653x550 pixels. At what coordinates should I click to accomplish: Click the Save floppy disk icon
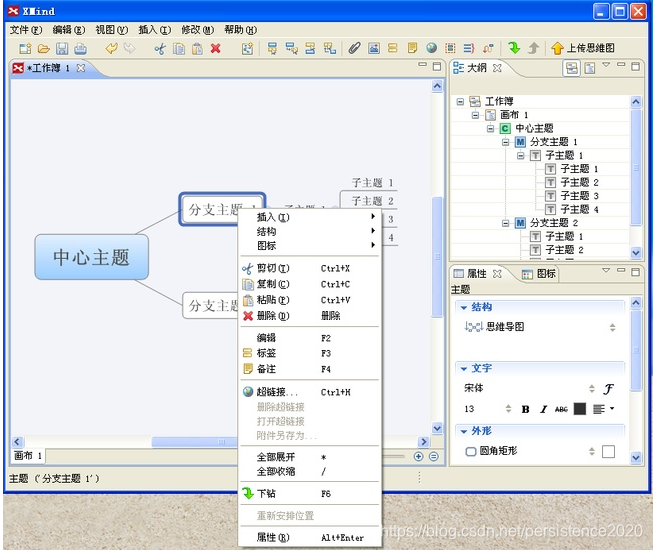tap(62, 49)
